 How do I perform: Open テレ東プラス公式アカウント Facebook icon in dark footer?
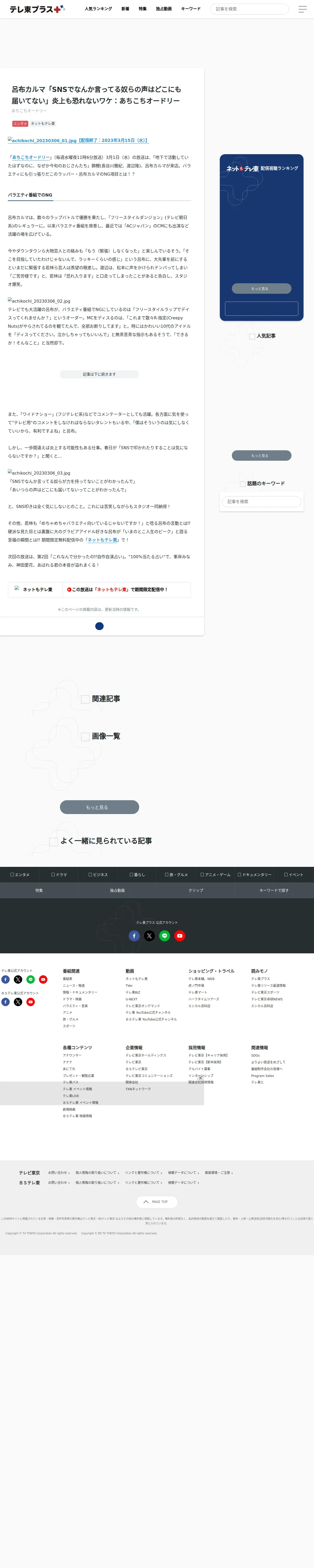pyautogui.click(x=134, y=936)
